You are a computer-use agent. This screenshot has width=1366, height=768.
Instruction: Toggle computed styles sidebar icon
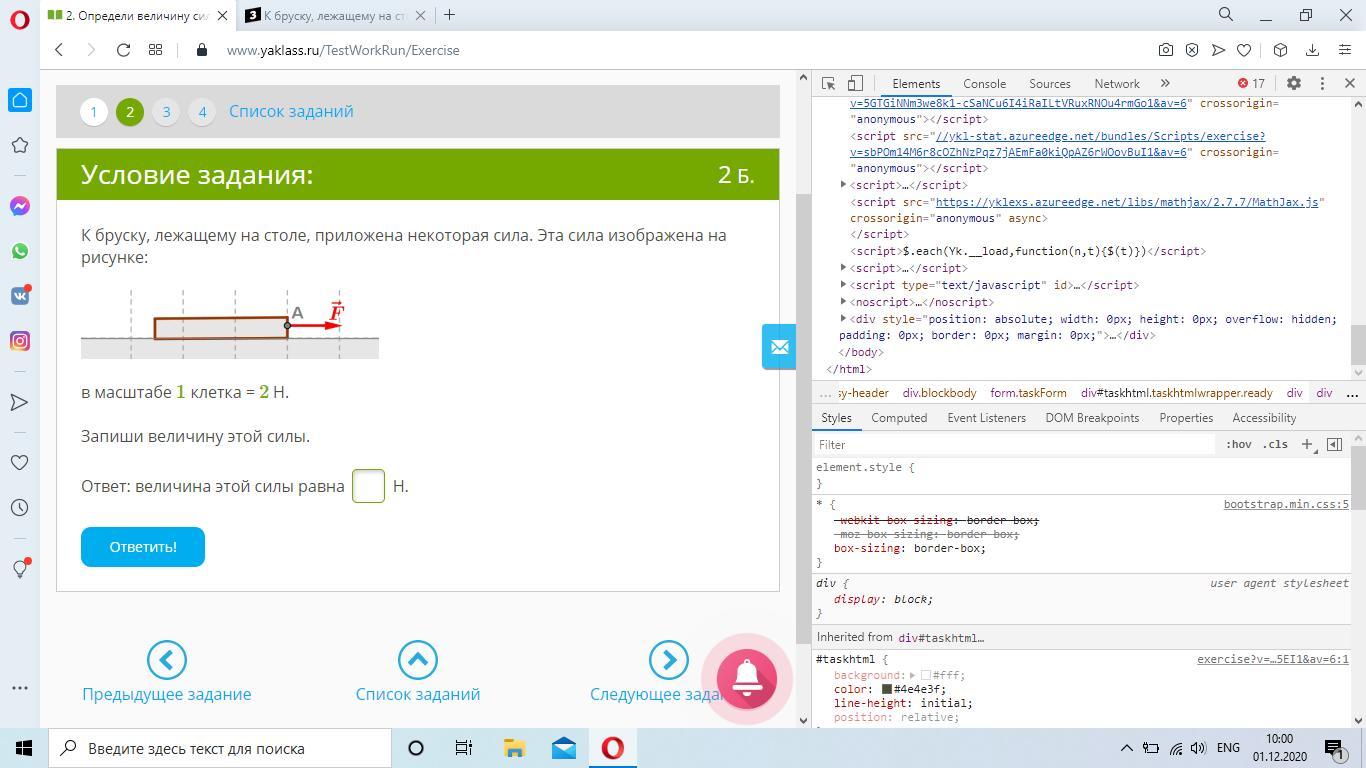1334,444
